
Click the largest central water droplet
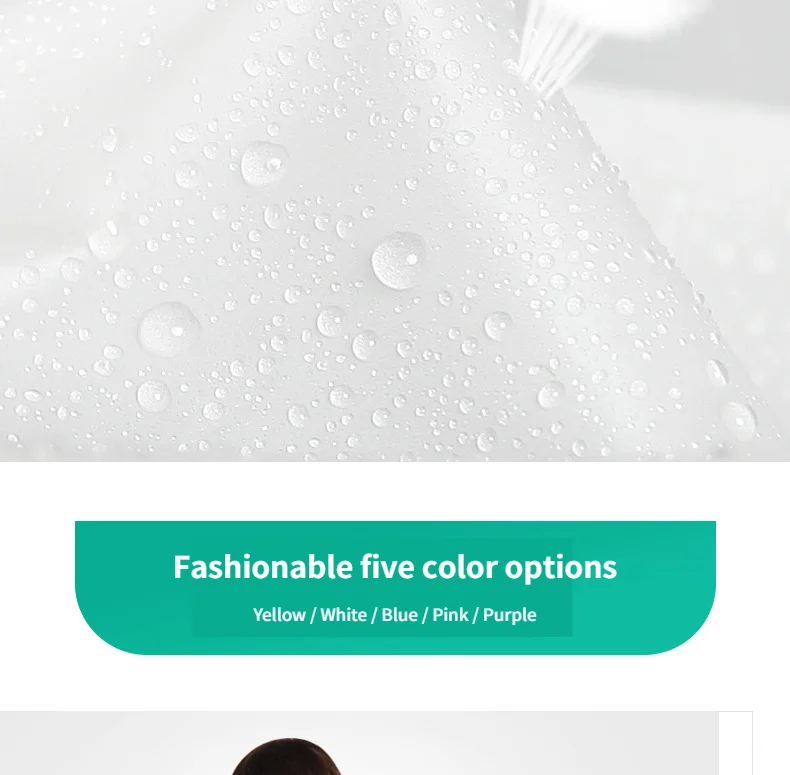click(399, 261)
